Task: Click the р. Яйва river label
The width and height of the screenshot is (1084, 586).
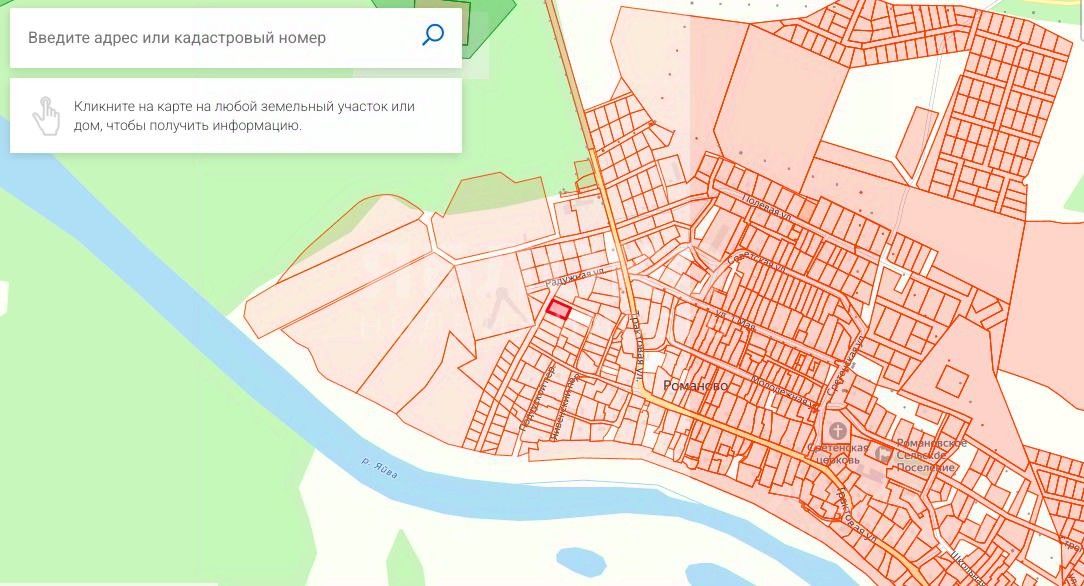Action: pyautogui.click(x=380, y=468)
